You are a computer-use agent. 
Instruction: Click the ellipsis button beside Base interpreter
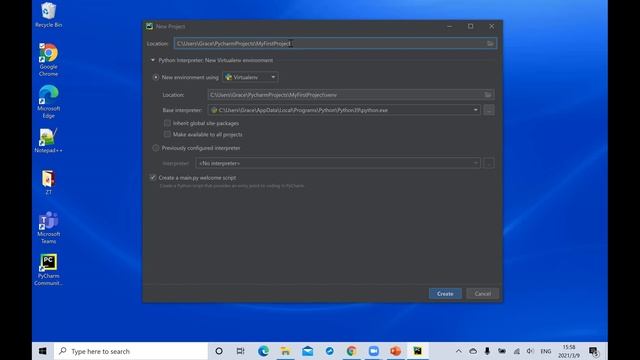[x=489, y=110]
